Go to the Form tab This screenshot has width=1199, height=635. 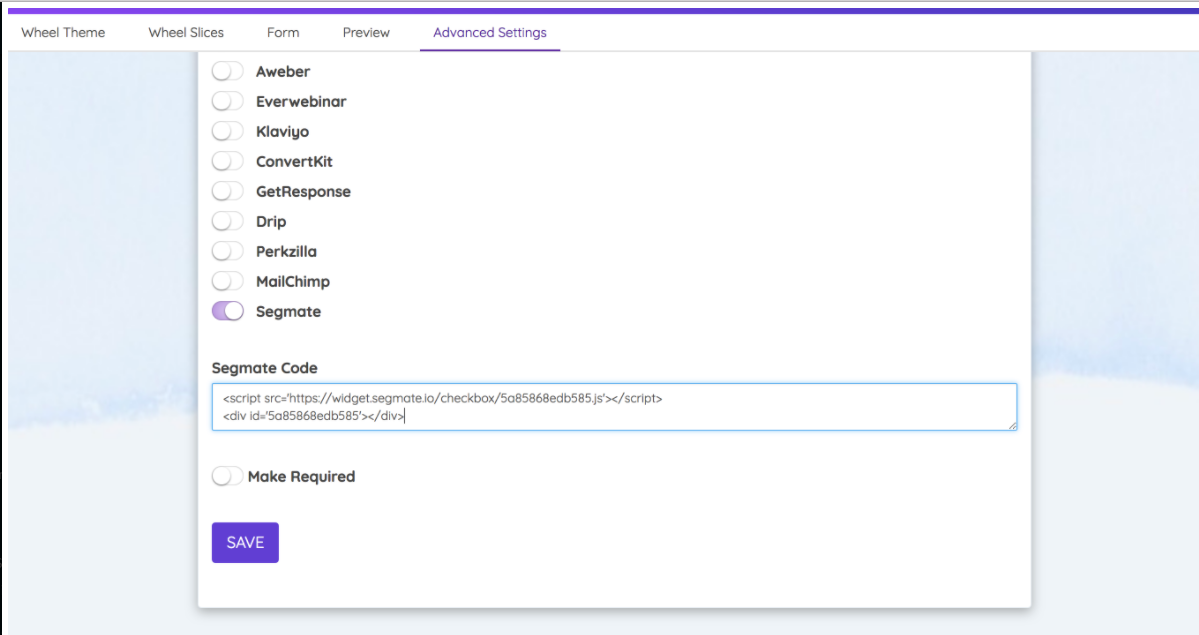(283, 32)
